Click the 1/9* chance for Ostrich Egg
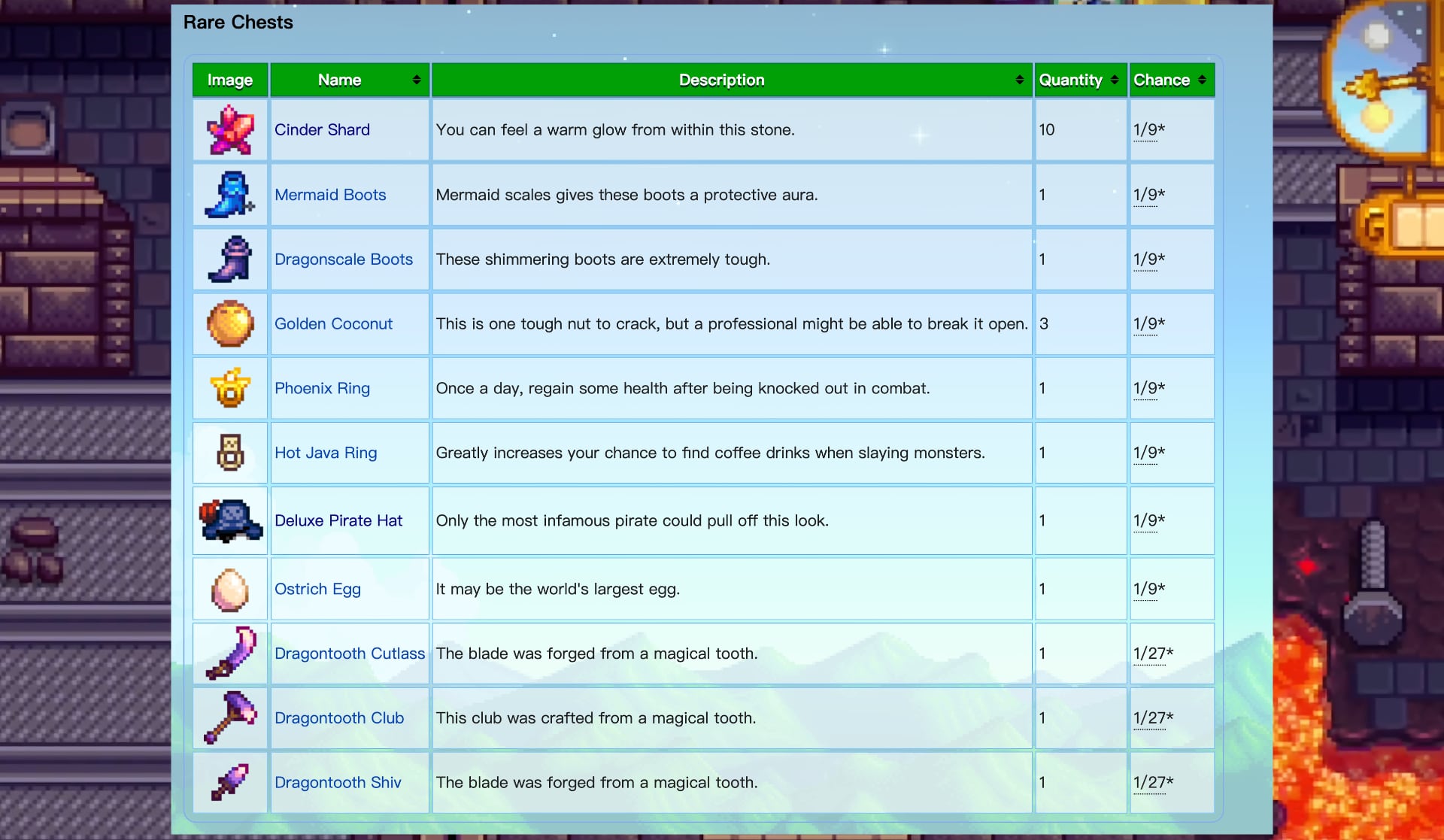Screen dimensions: 1444x840 click(1149, 589)
